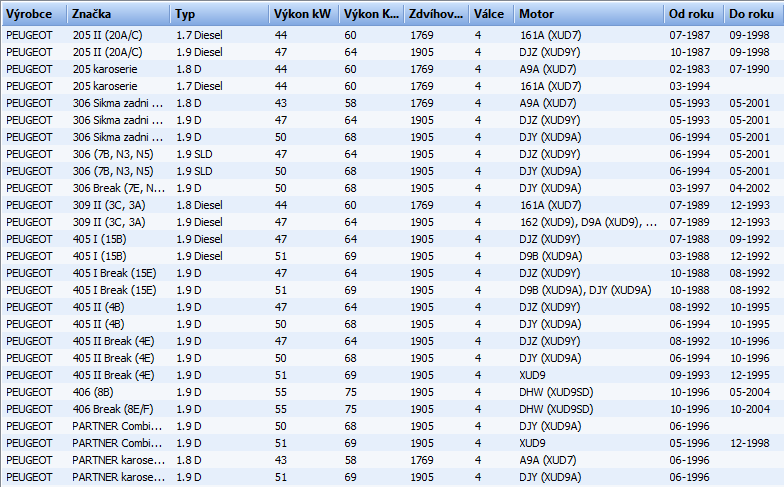Sort by the Válce column header
Screen dimensions: 784x487
492,14
